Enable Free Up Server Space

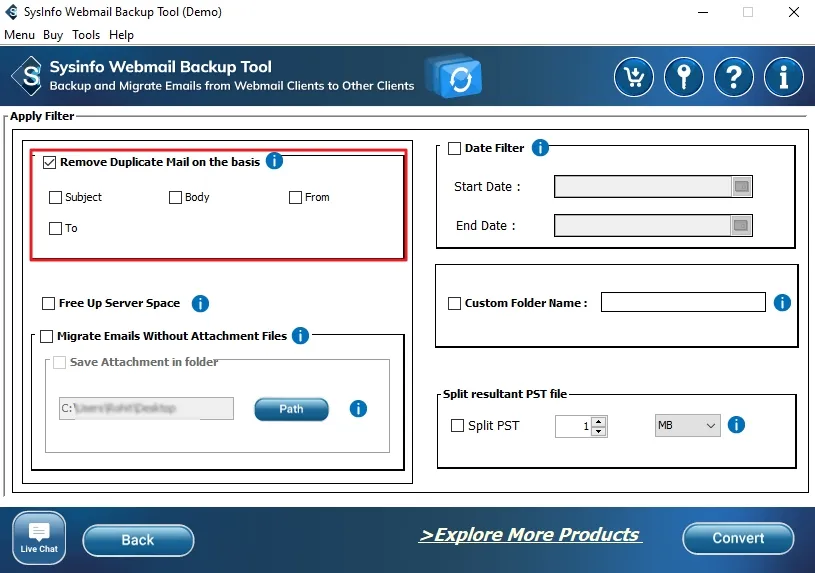pos(48,303)
